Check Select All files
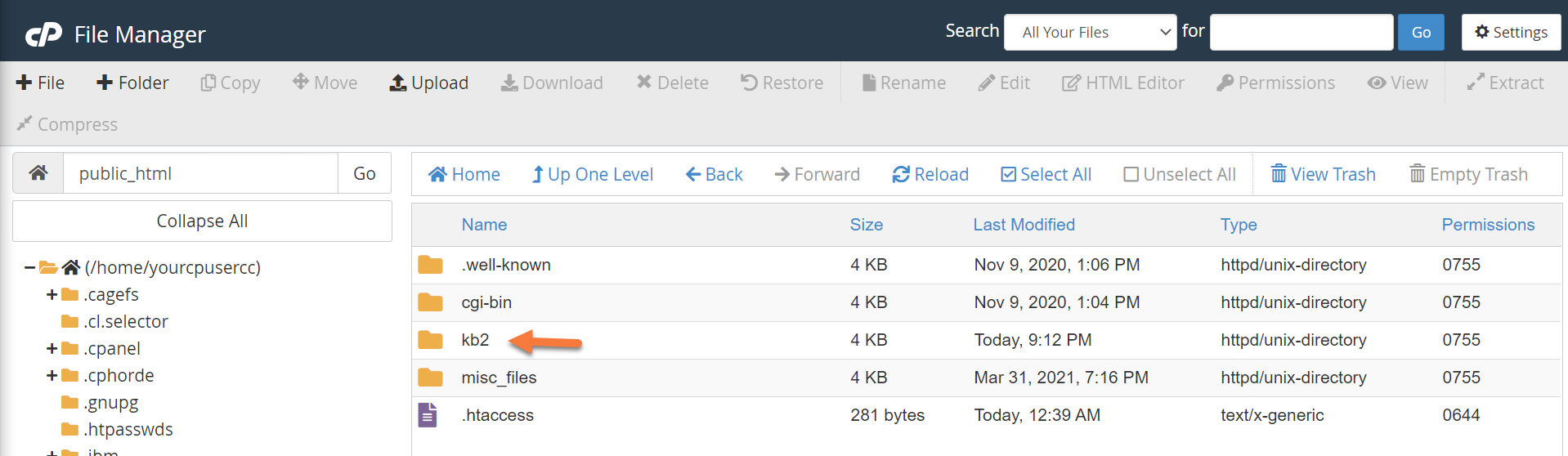The width and height of the screenshot is (1568, 456). pos(1046,174)
